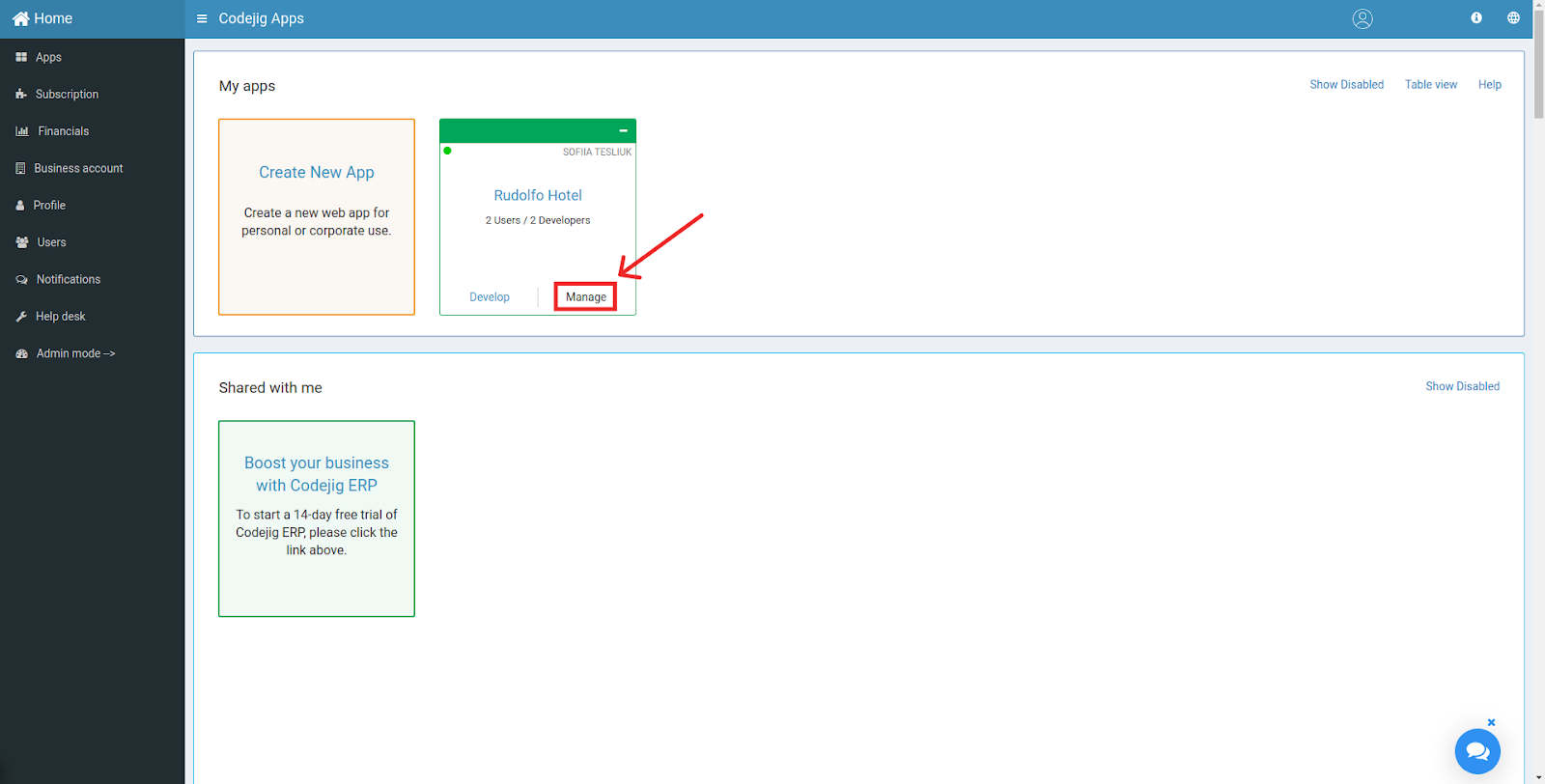The width and height of the screenshot is (1545, 784).
Task: Open the chat support bubble
Action: click(x=1477, y=751)
